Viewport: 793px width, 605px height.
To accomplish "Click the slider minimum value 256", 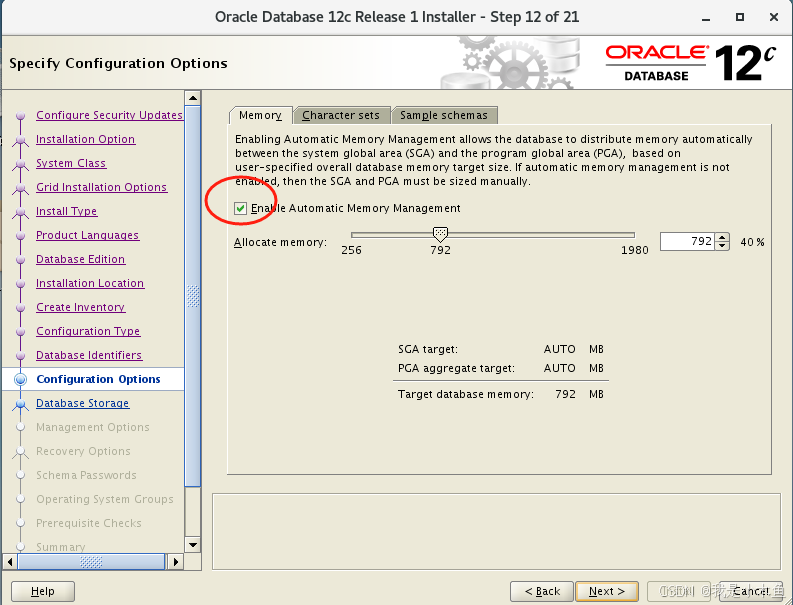I will [351, 250].
